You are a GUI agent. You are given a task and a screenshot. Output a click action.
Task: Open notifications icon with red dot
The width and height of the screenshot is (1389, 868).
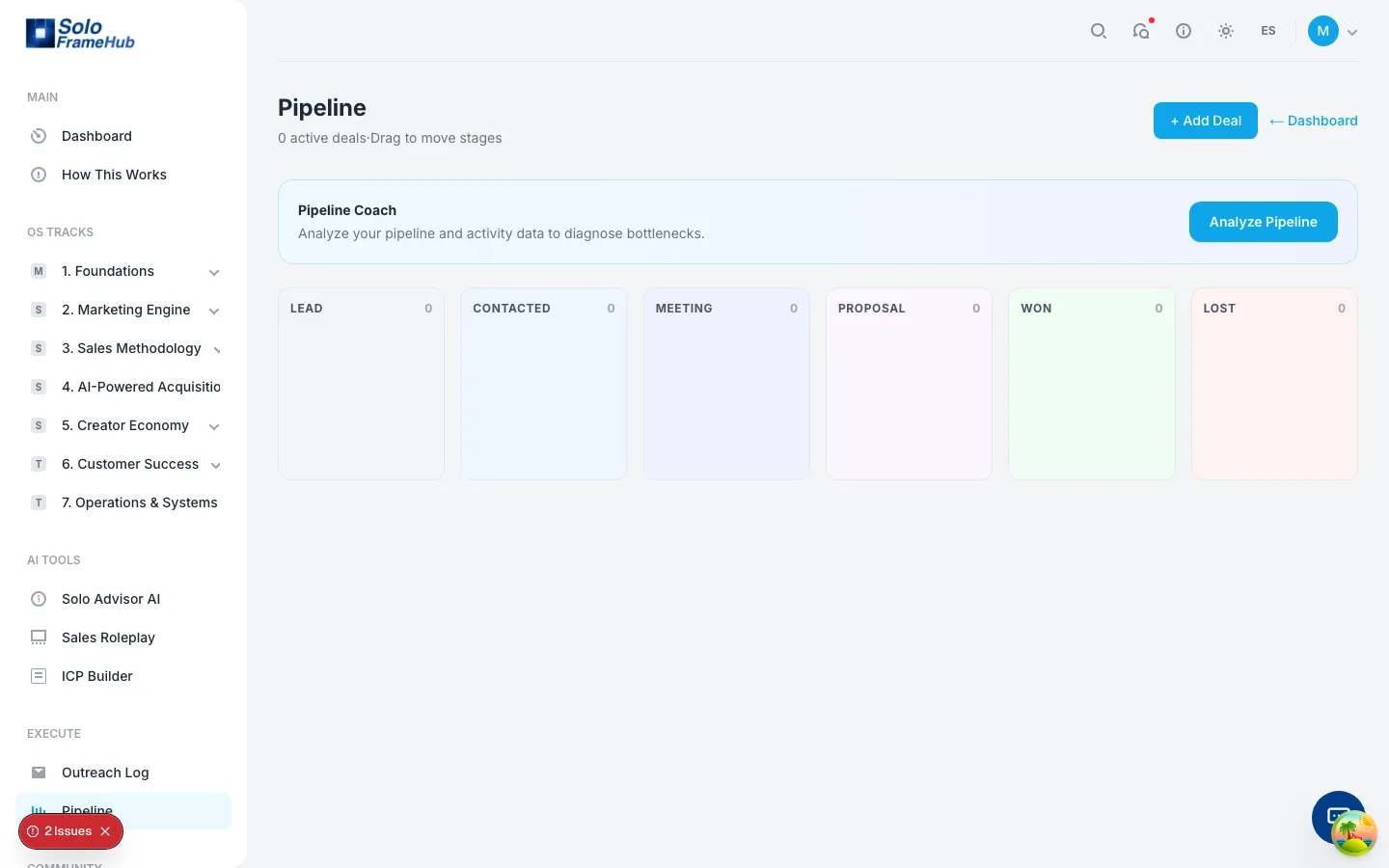(1141, 31)
